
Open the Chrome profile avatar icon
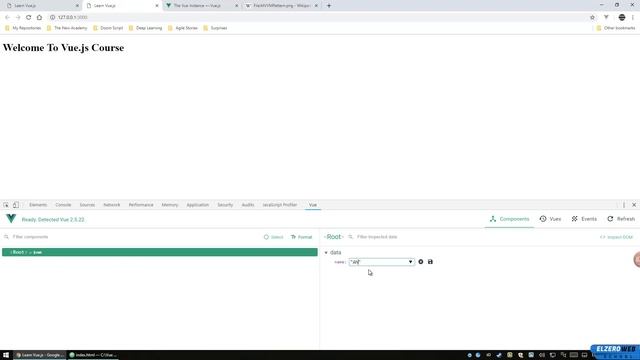tap(622, 17)
